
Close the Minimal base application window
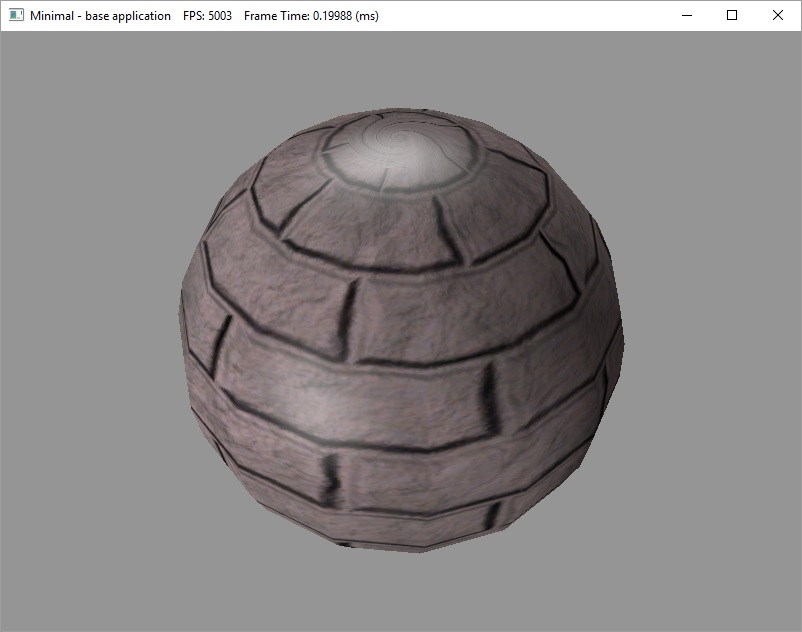click(778, 16)
